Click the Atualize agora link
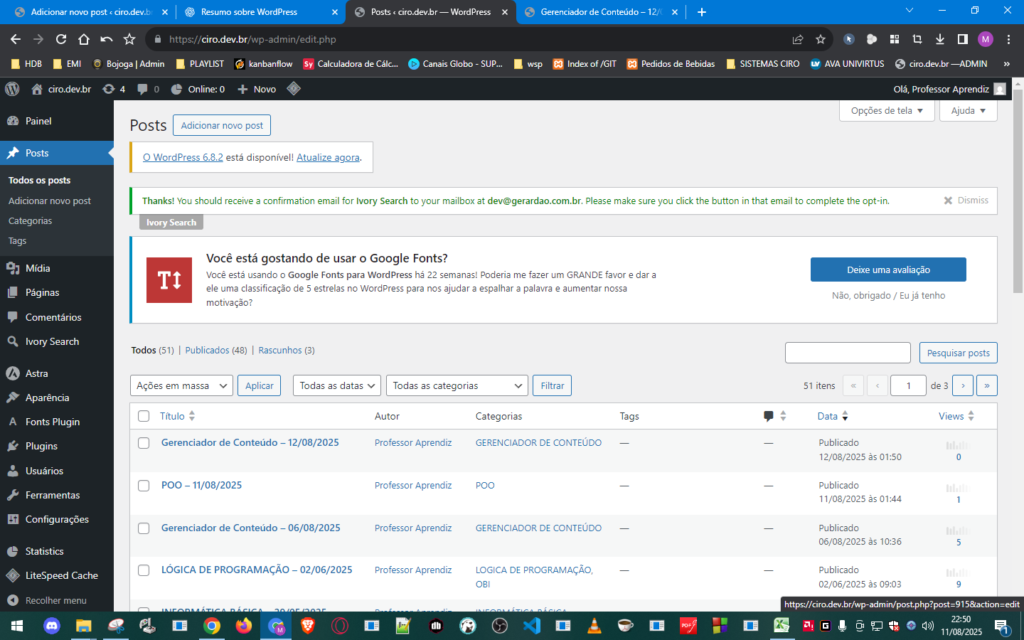1024x640 pixels. pos(327,157)
